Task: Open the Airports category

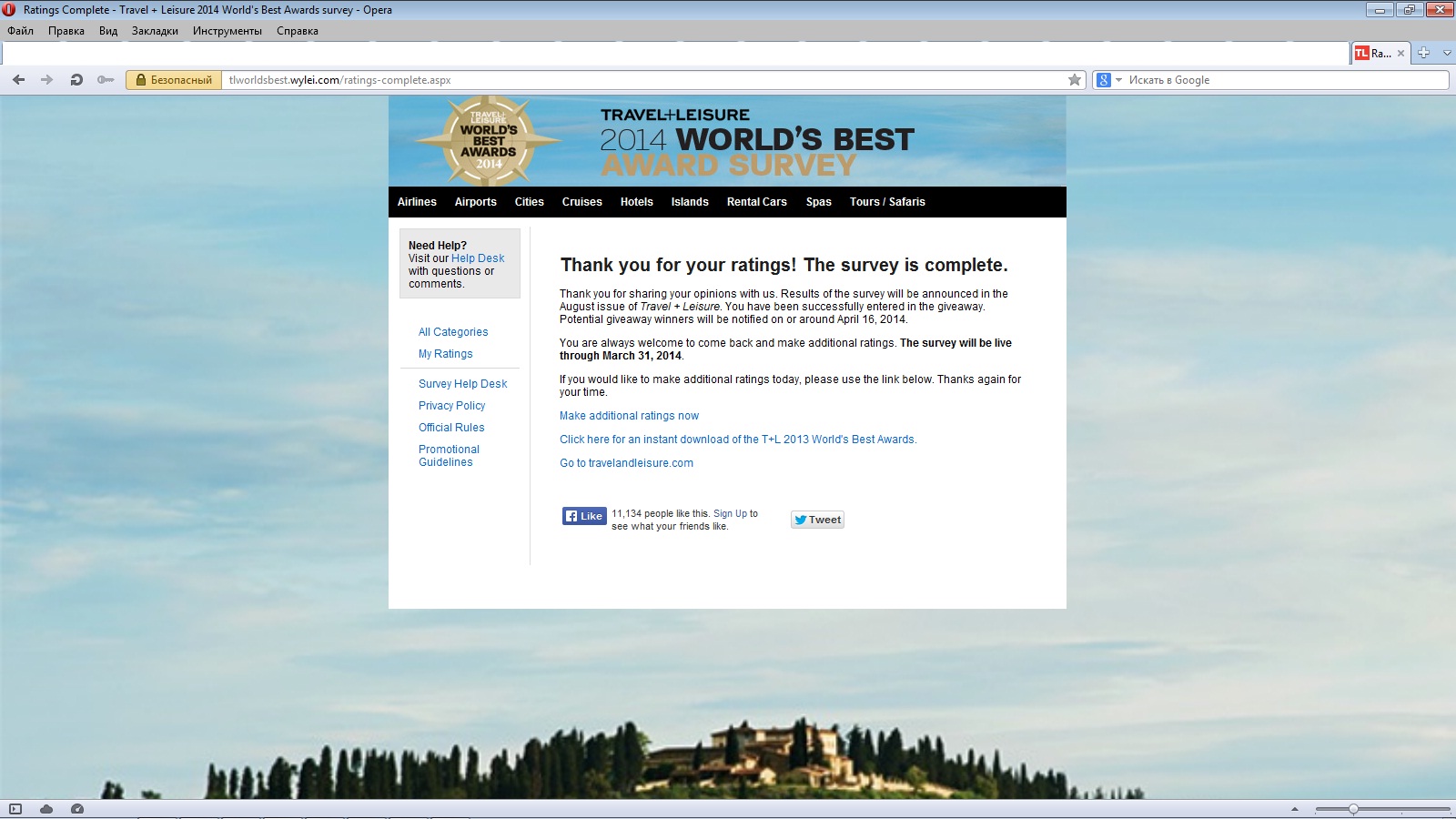Action: click(476, 202)
